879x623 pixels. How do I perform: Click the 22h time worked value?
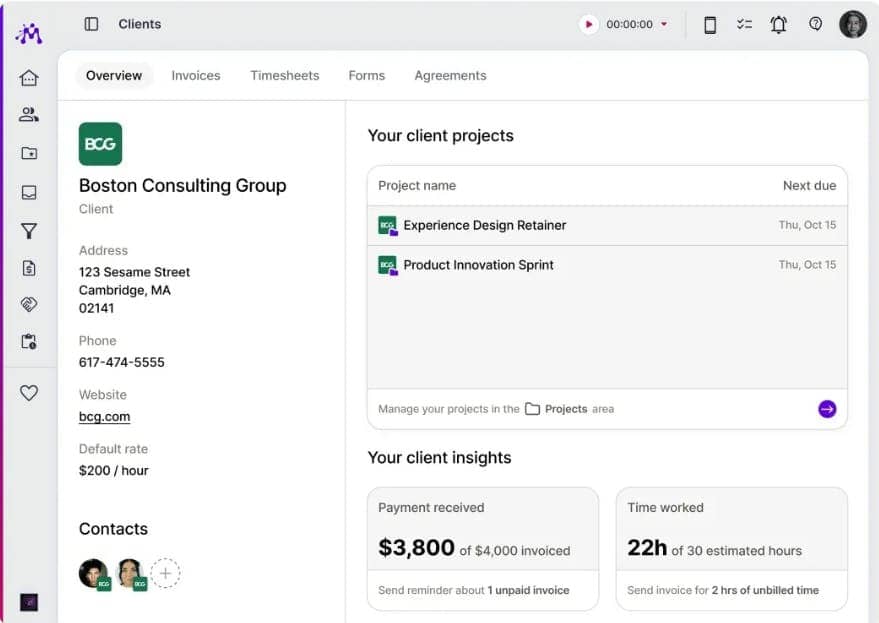647,547
